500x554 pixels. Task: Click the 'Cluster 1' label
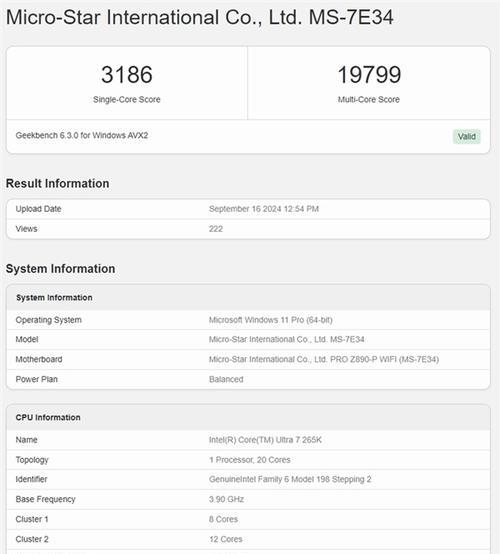click(x=32, y=519)
